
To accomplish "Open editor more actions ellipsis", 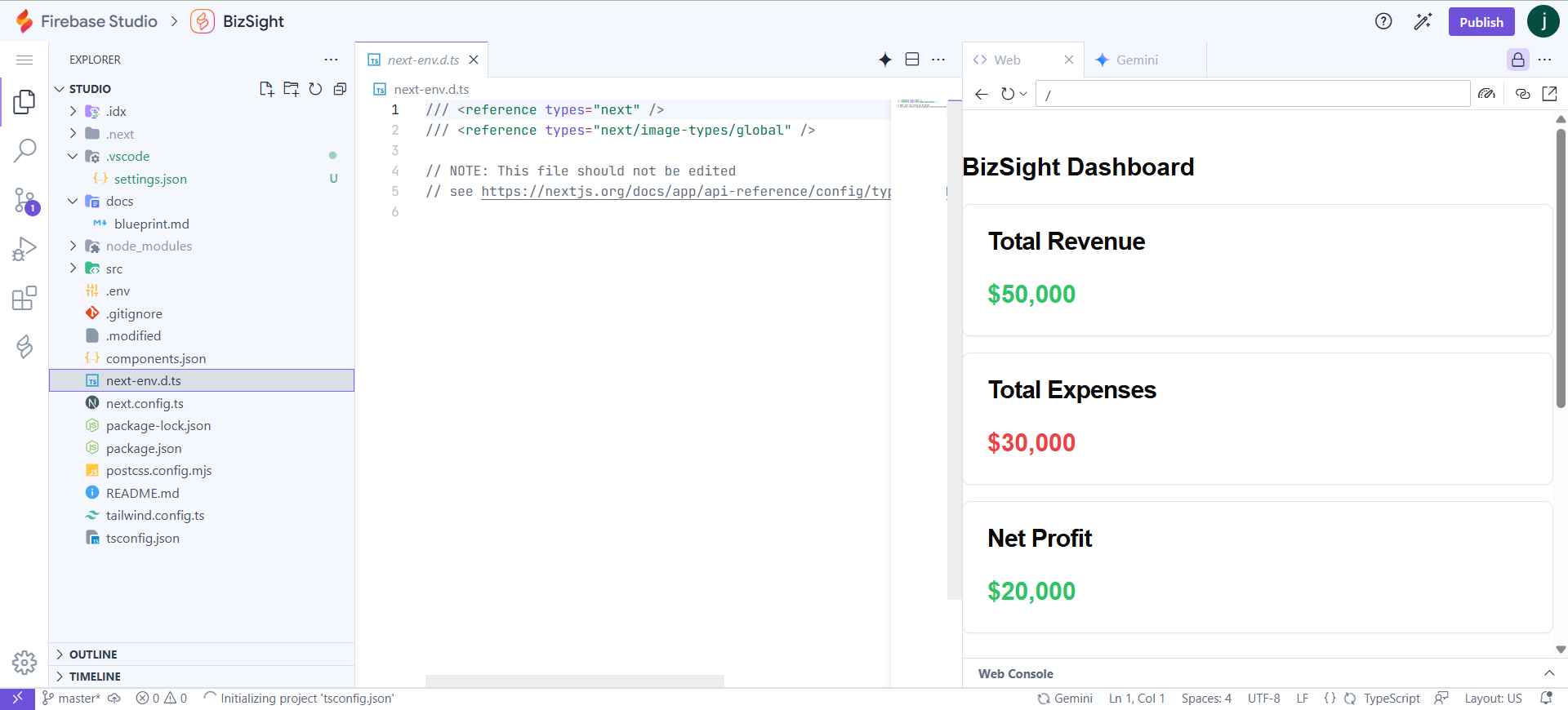I will [x=938, y=60].
